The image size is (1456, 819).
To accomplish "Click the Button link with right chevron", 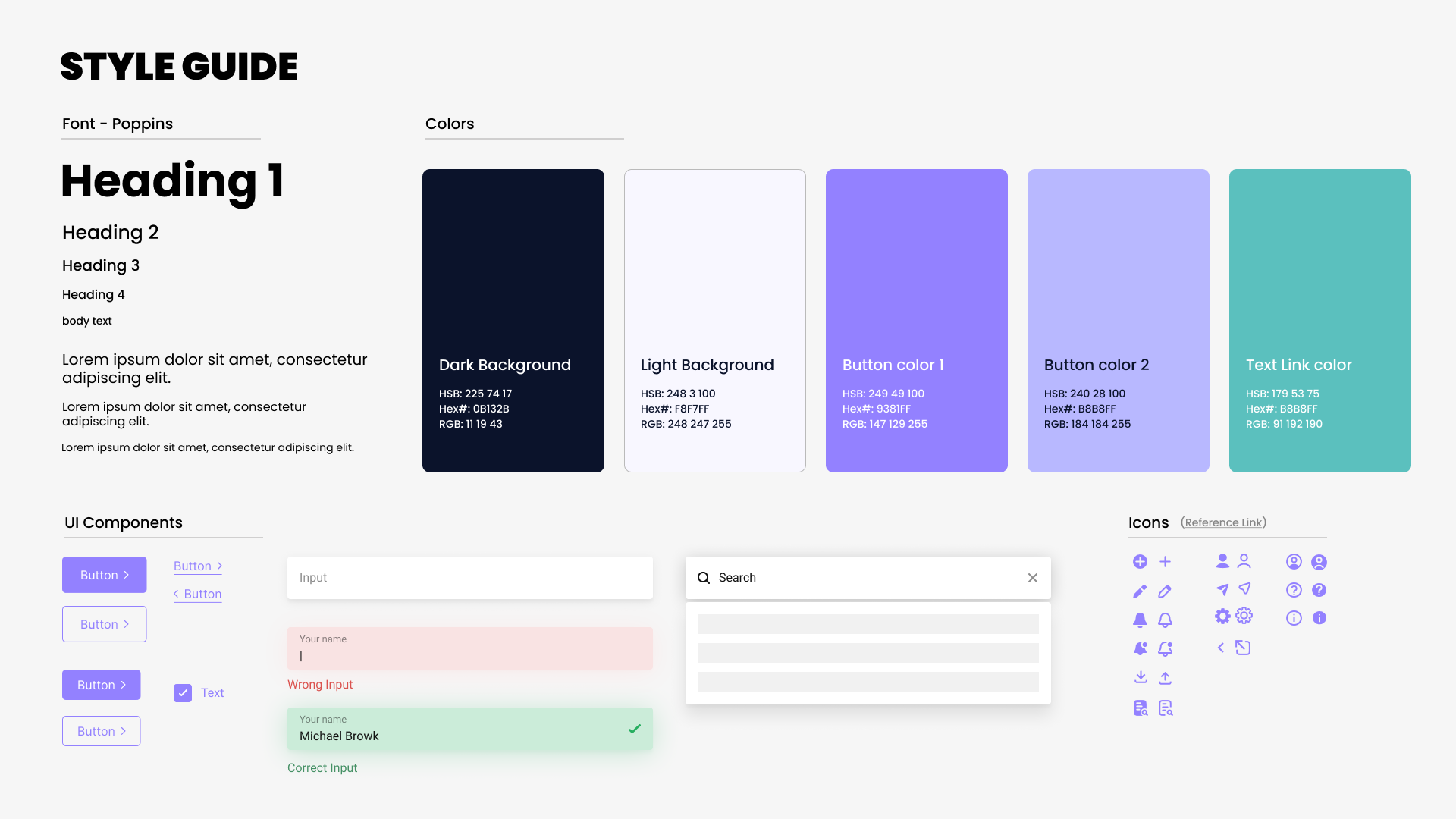I will (198, 566).
